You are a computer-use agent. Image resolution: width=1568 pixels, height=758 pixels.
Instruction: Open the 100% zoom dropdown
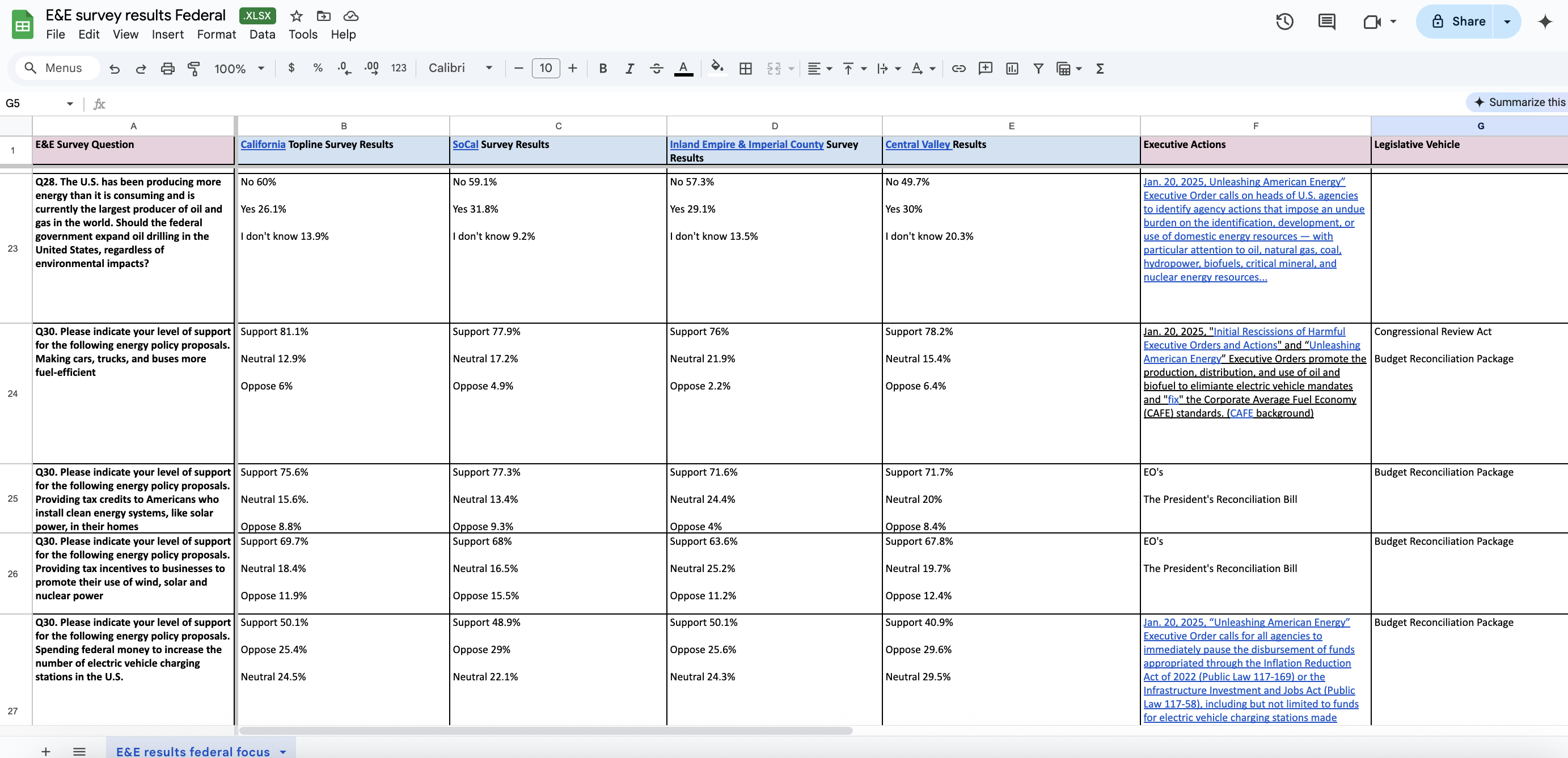[x=239, y=69]
